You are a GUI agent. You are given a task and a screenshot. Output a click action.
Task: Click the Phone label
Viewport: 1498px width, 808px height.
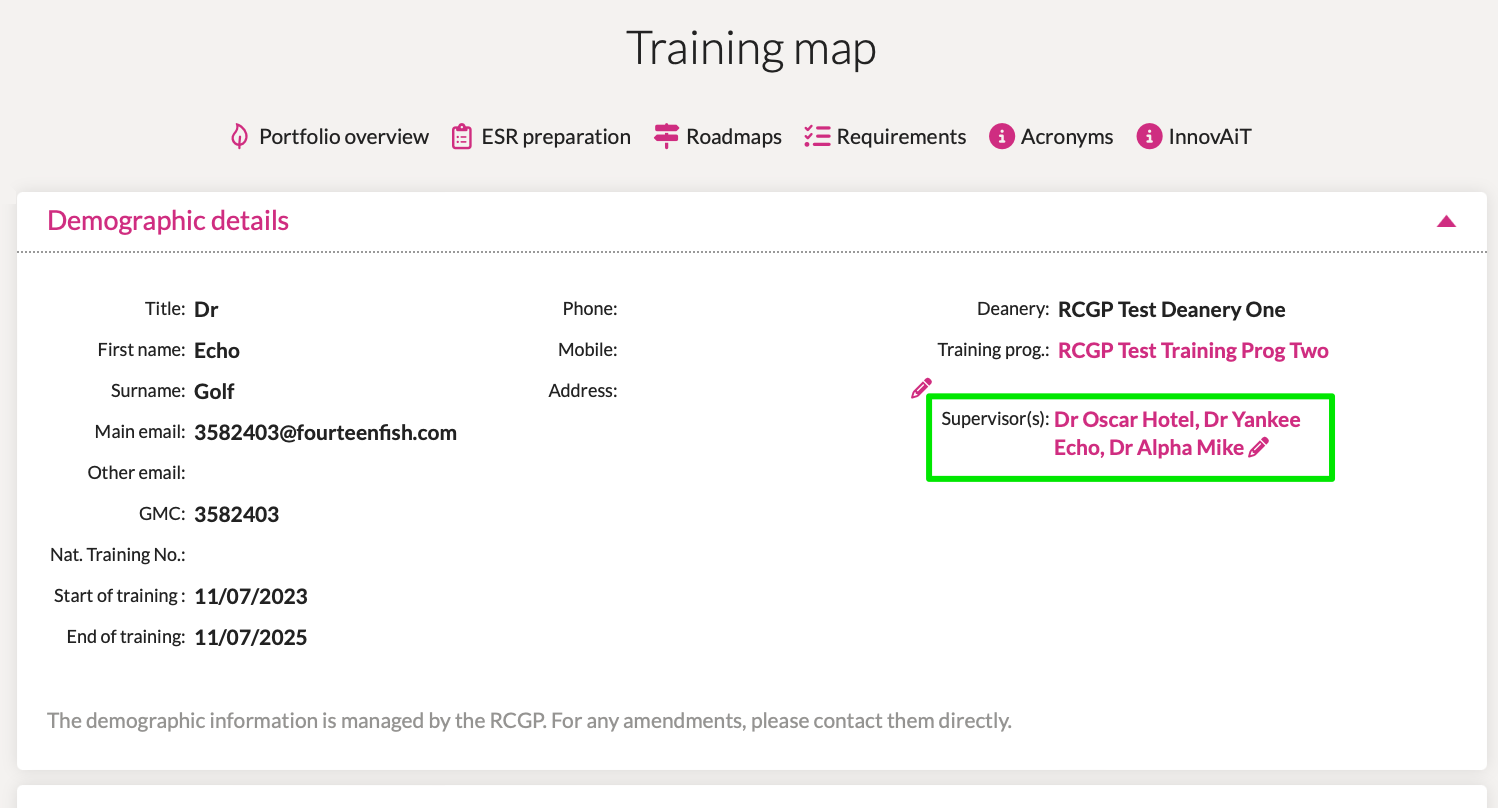pyautogui.click(x=590, y=309)
